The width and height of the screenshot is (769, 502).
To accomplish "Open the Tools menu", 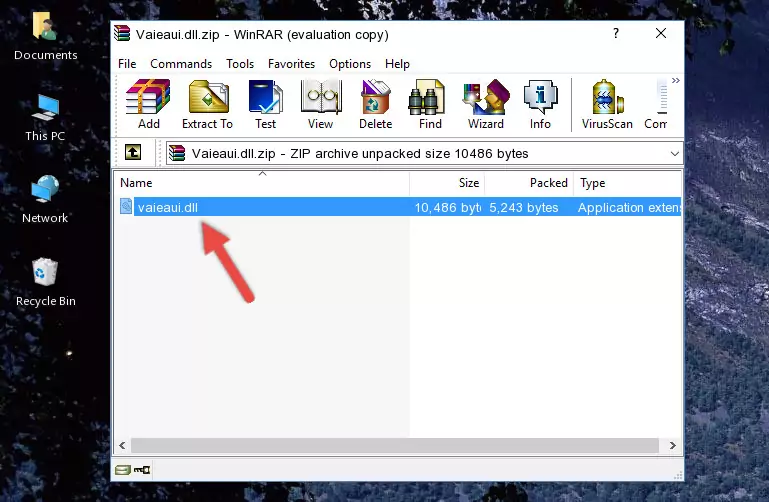I will coord(240,64).
